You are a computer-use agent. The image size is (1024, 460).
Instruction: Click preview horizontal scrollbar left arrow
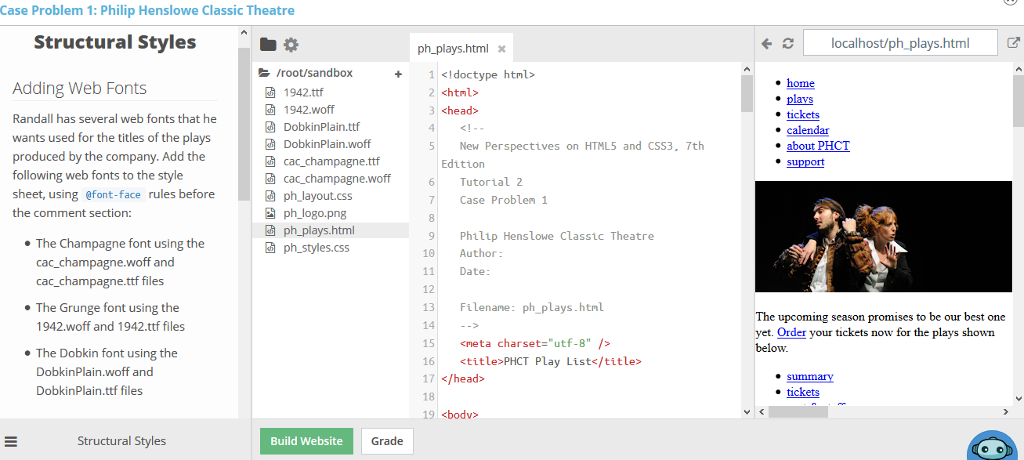(761, 412)
